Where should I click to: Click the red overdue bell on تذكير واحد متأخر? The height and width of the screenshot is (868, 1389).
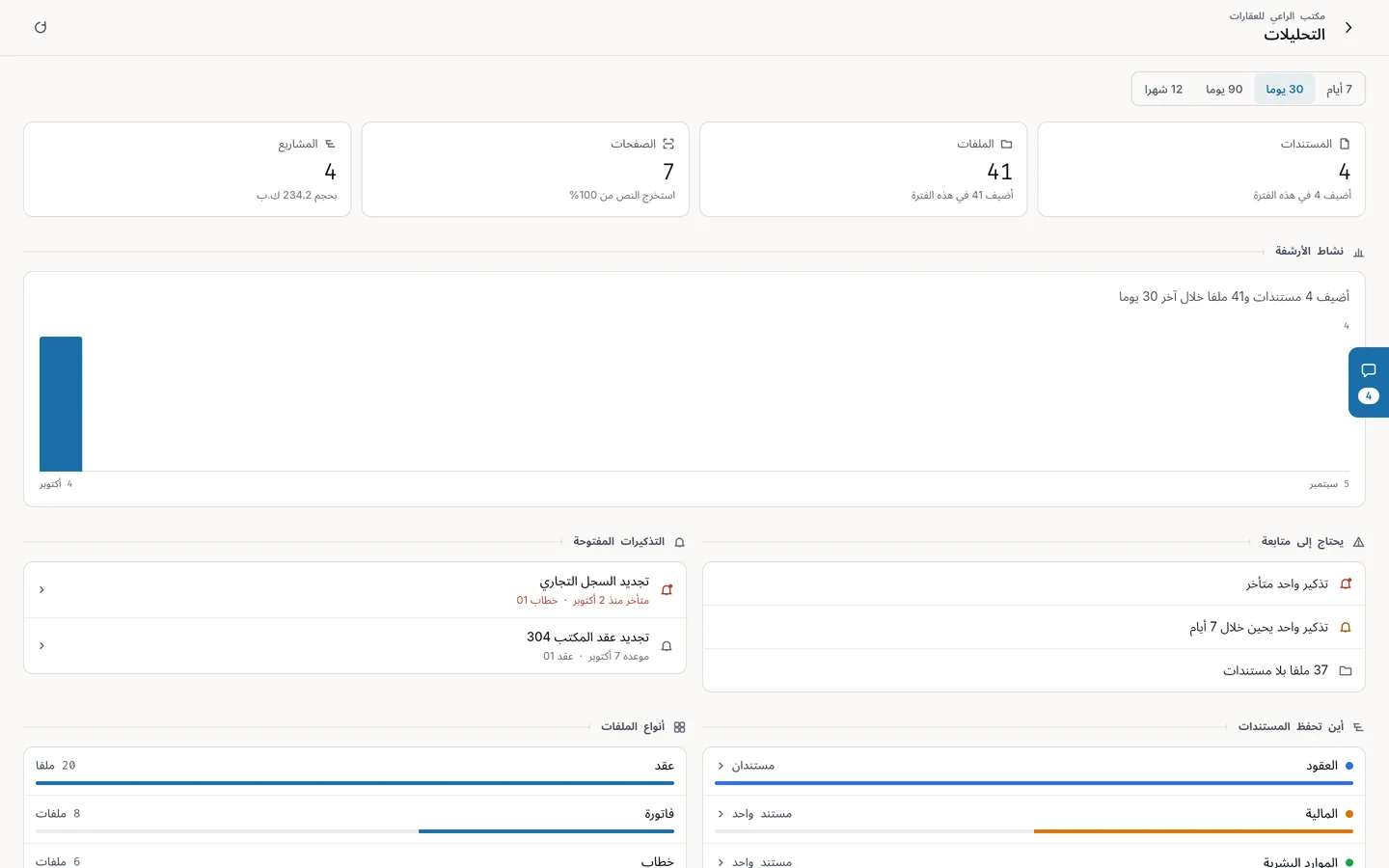[x=1346, y=583]
